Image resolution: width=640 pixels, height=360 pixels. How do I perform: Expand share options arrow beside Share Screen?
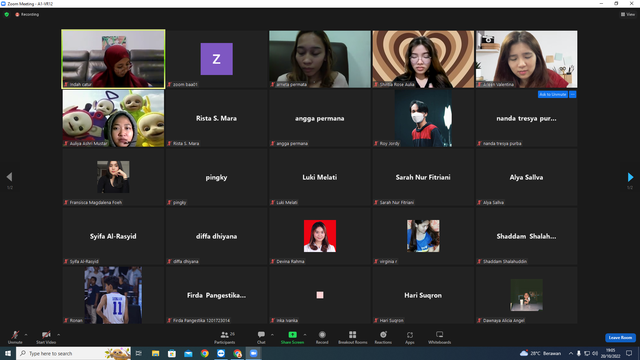305,335
